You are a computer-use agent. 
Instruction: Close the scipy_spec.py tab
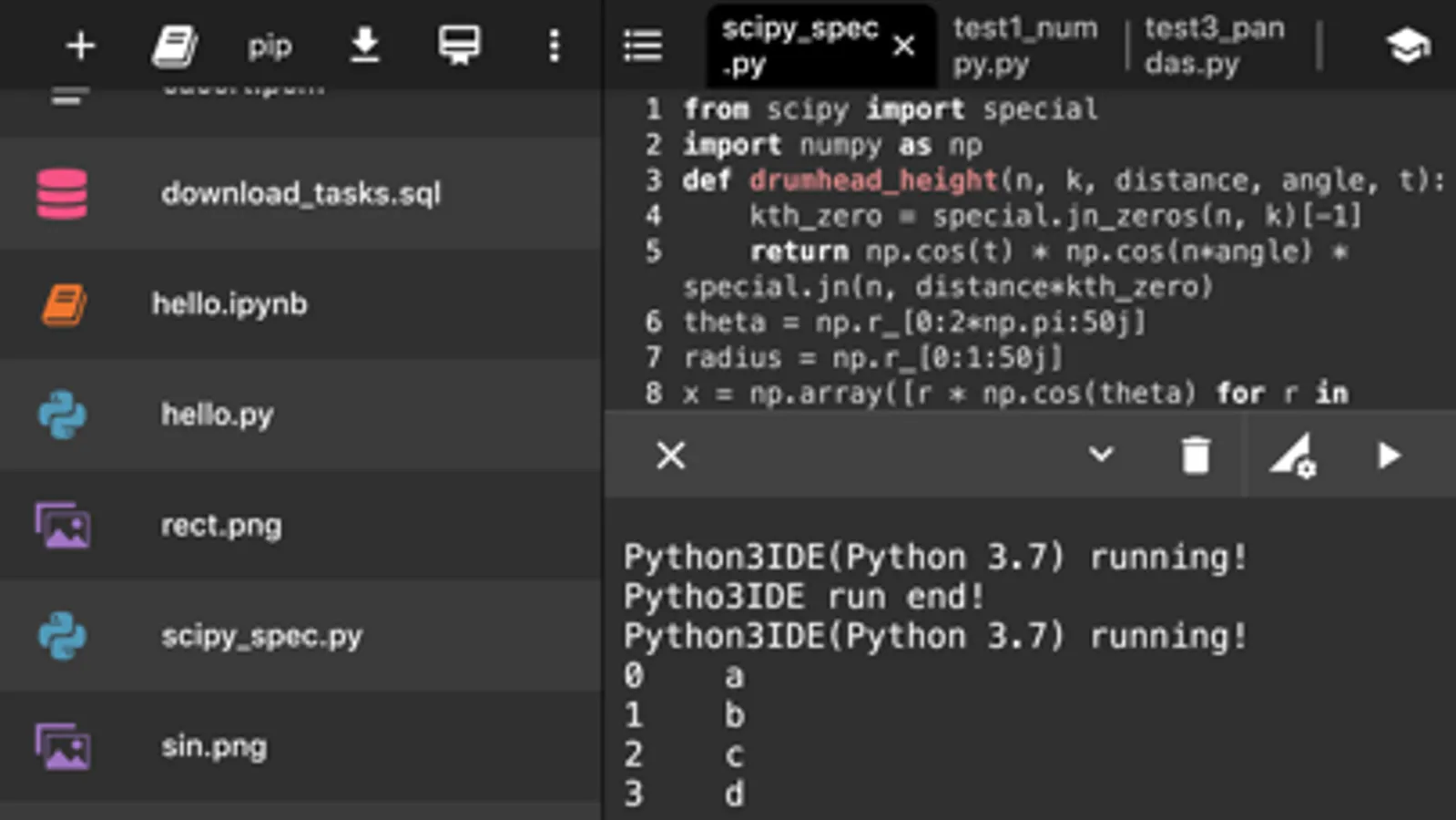coord(903,46)
